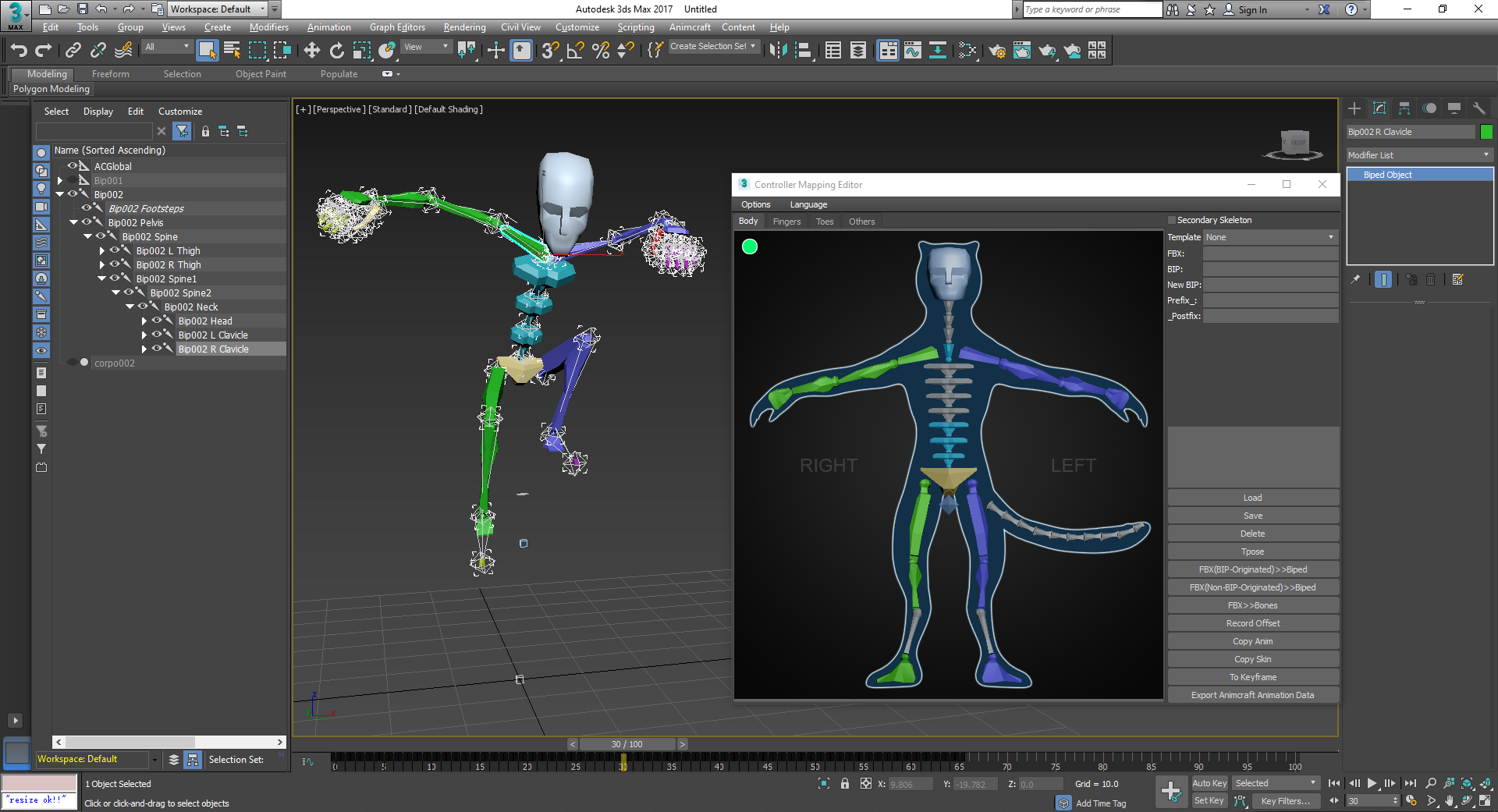Viewport: 1498px width, 812px height.
Task: Open the Select by Name tool
Action: pos(232,51)
